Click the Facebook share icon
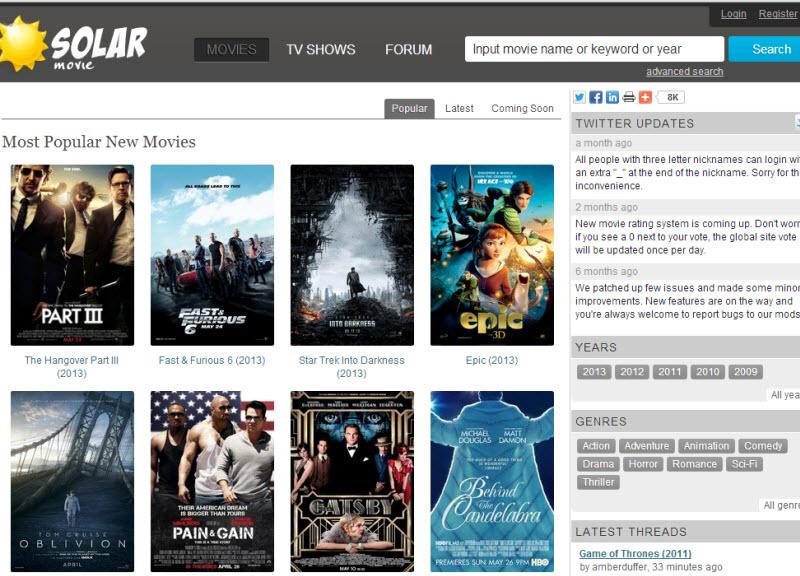The image size is (800, 576). [x=596, y=97]
